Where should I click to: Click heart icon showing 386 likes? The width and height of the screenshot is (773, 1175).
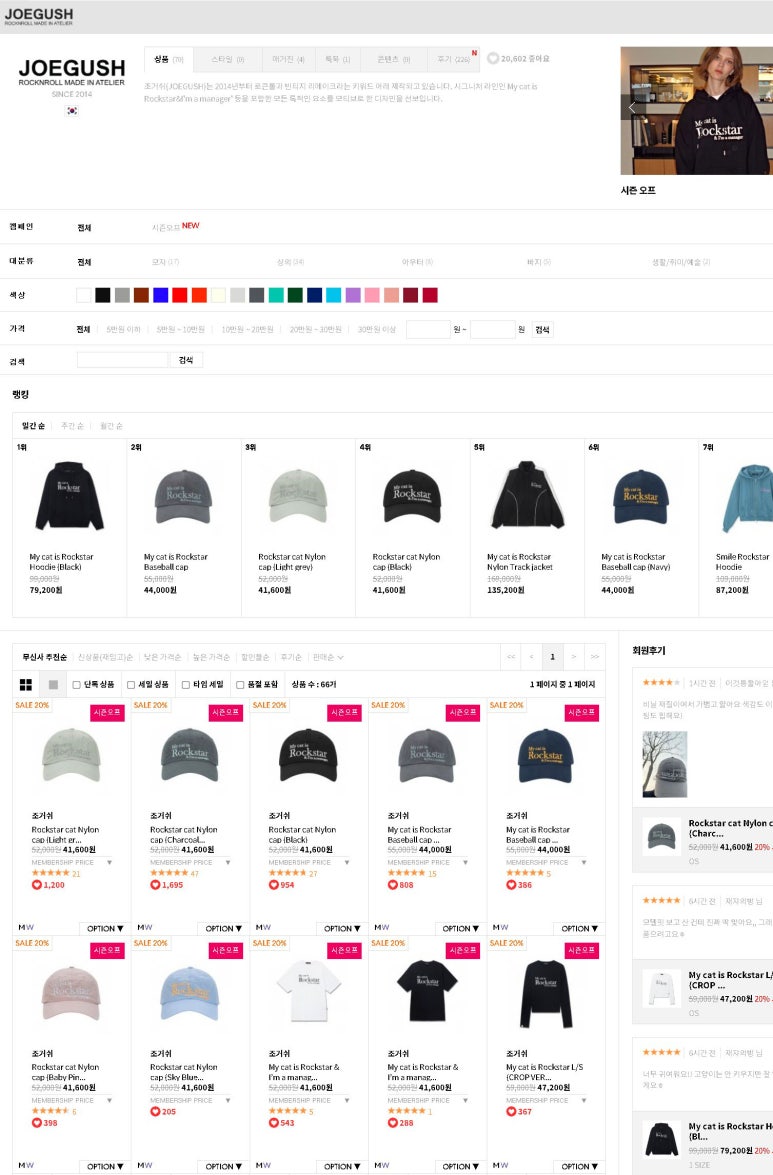point(511,885)
